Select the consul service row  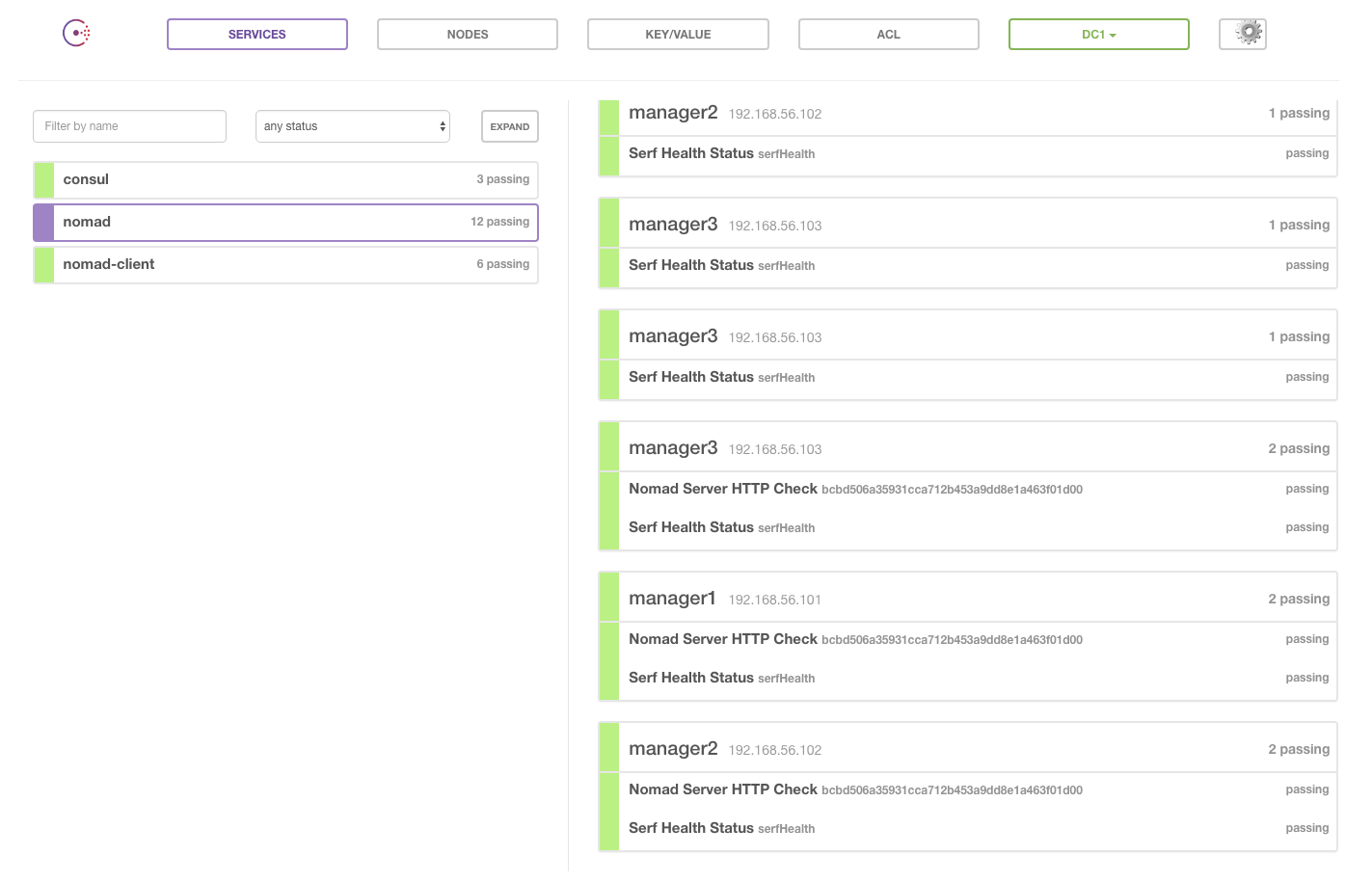tap(285, 180)
